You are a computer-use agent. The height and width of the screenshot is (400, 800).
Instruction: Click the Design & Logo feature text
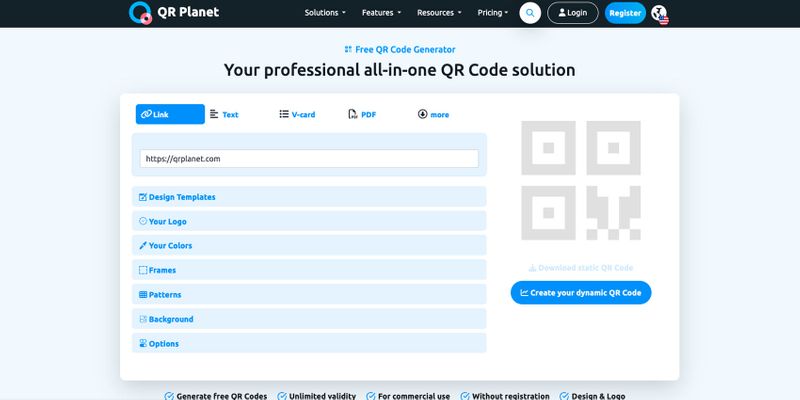click(x=598, y=396)
